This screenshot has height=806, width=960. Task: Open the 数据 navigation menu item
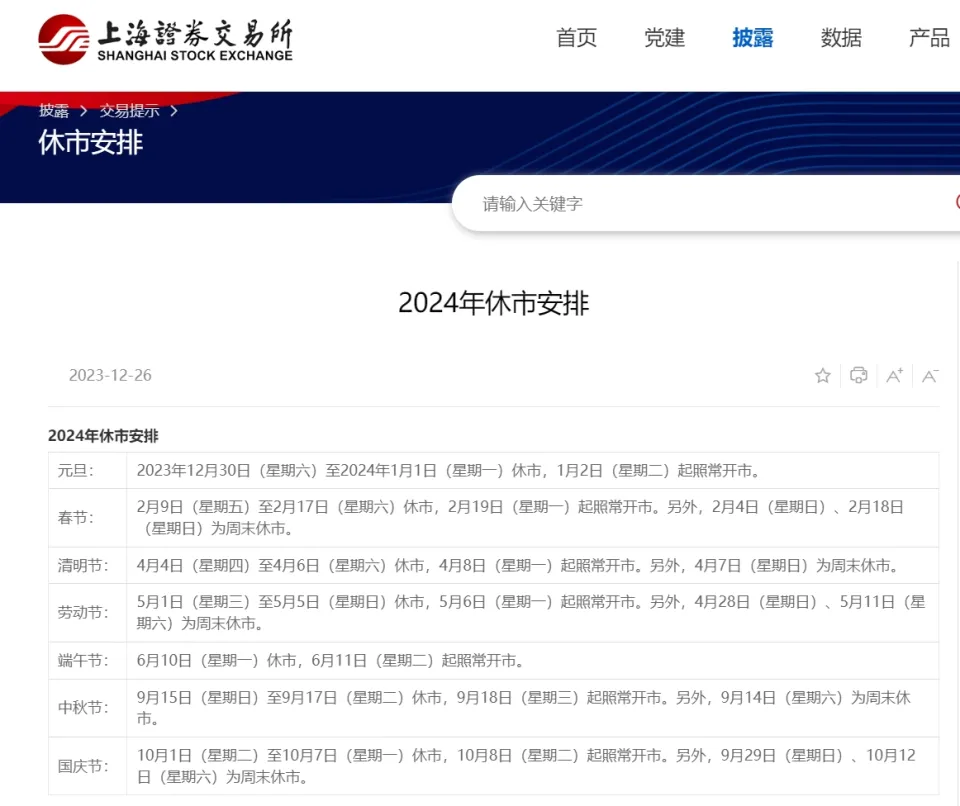[841, 38]
